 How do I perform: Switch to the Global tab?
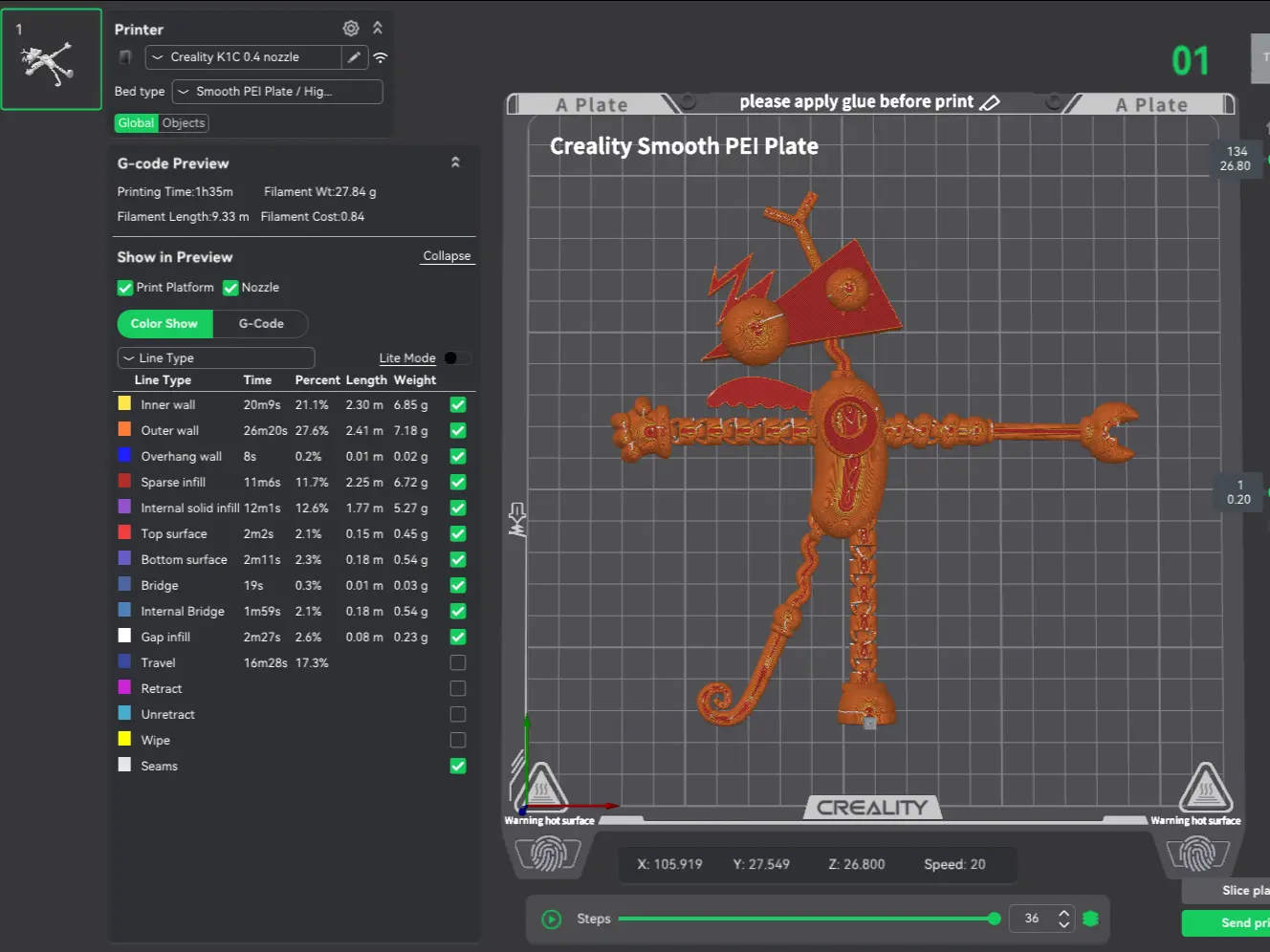pyautogui.click(x=136, y=123)
